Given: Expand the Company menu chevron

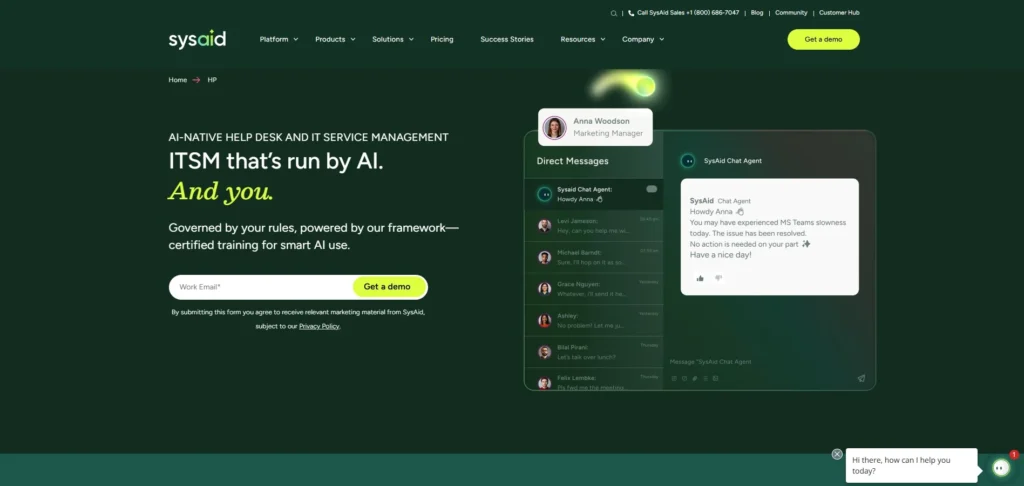Looking at the screenshot, I should [662, 39].
